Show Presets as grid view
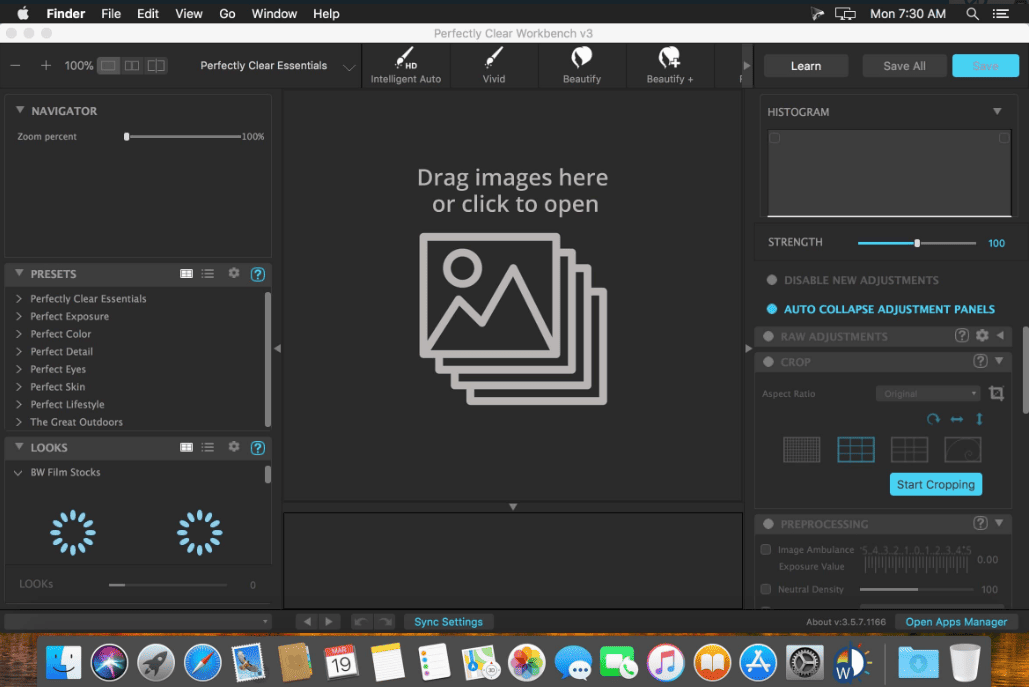This screenshot has width=1029, height=687. tap(186, 274)
